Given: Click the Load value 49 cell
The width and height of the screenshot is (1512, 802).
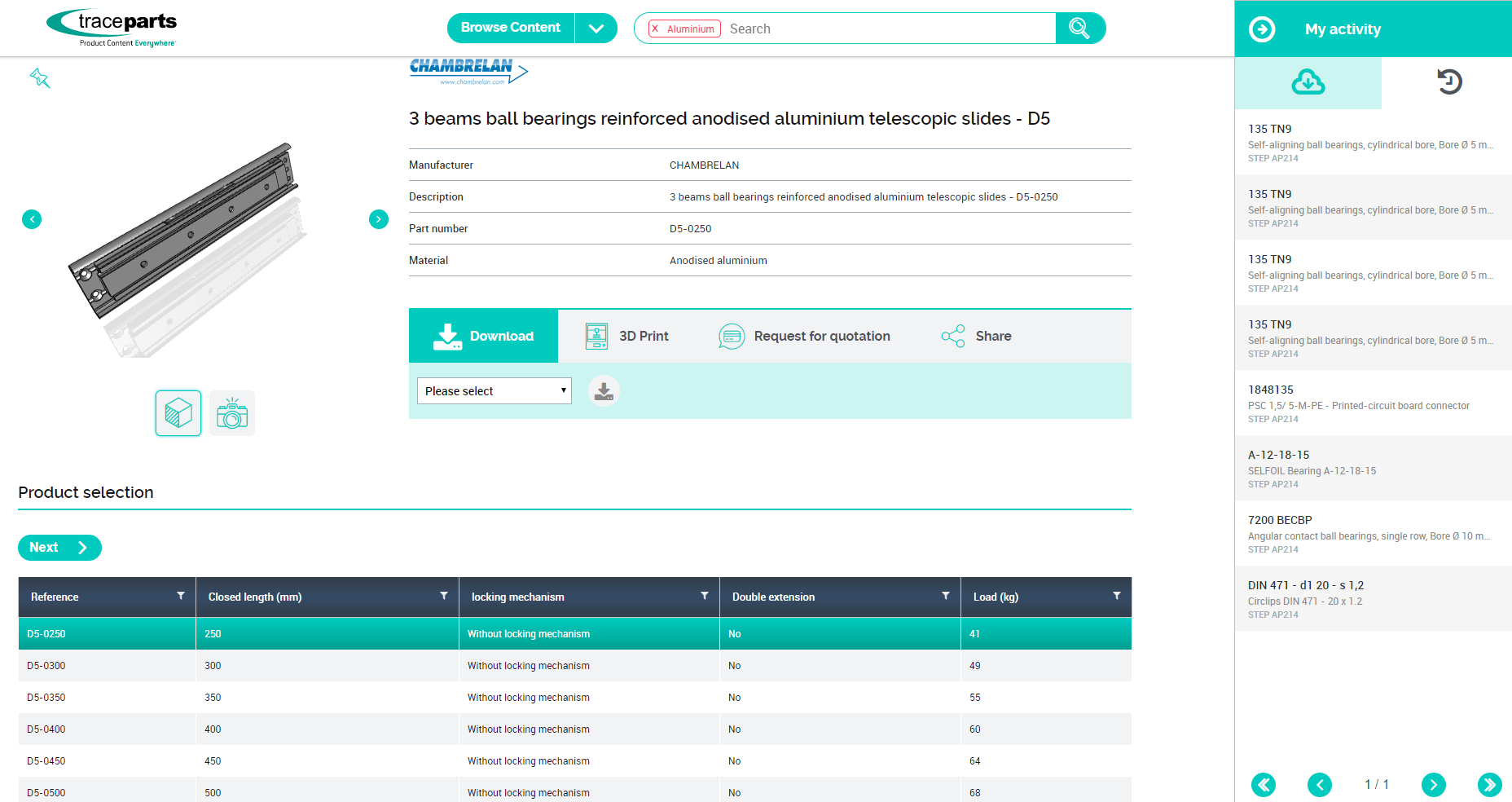Looking at the screenshot, I should coord(1046,665).
